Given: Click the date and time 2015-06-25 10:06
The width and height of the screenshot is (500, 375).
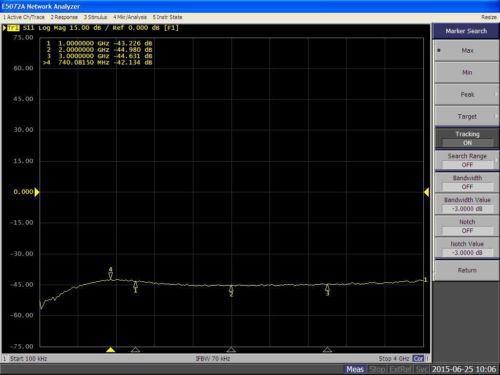Looking at the screenshot, I should pos(464,369).
